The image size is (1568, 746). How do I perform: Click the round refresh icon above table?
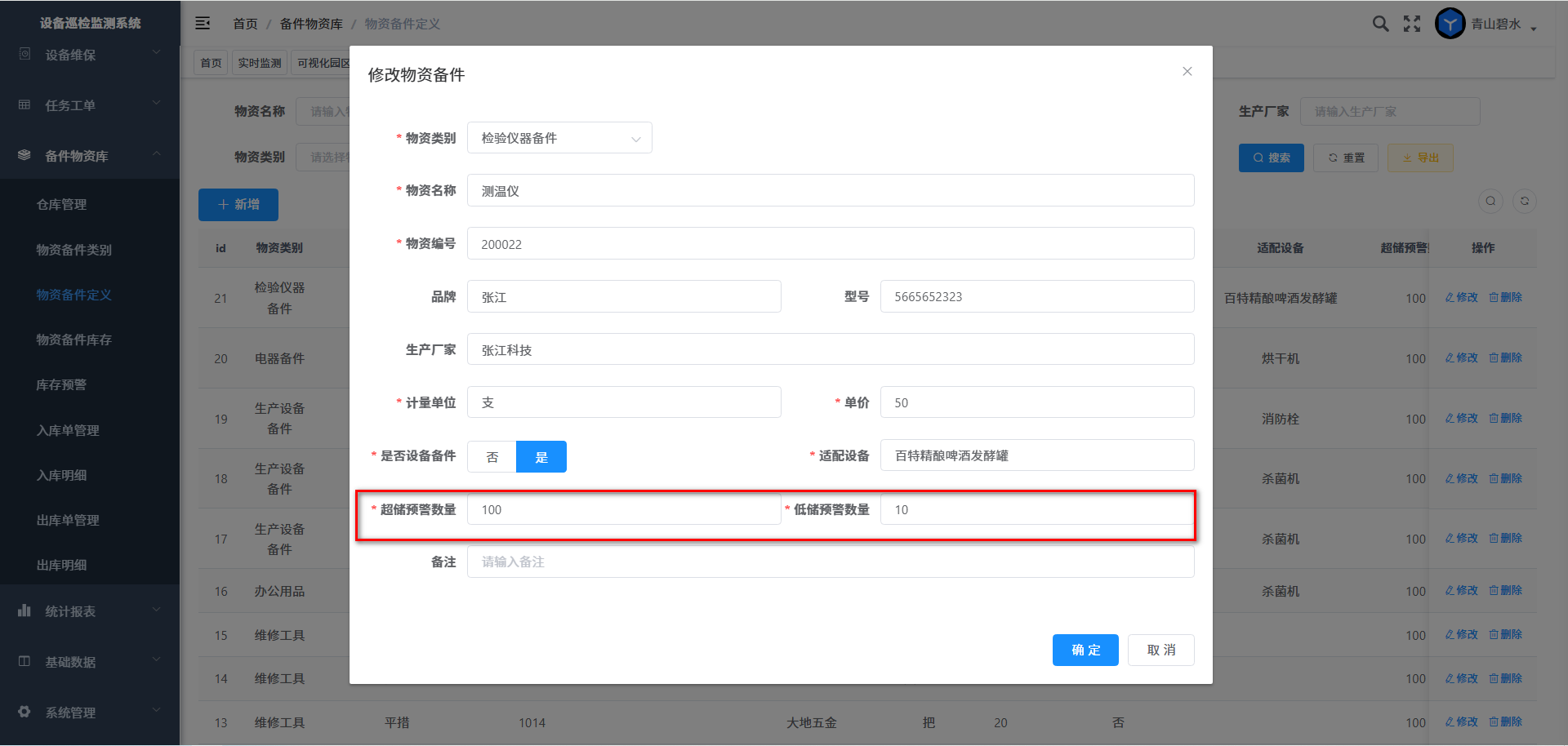[1524, 202]
